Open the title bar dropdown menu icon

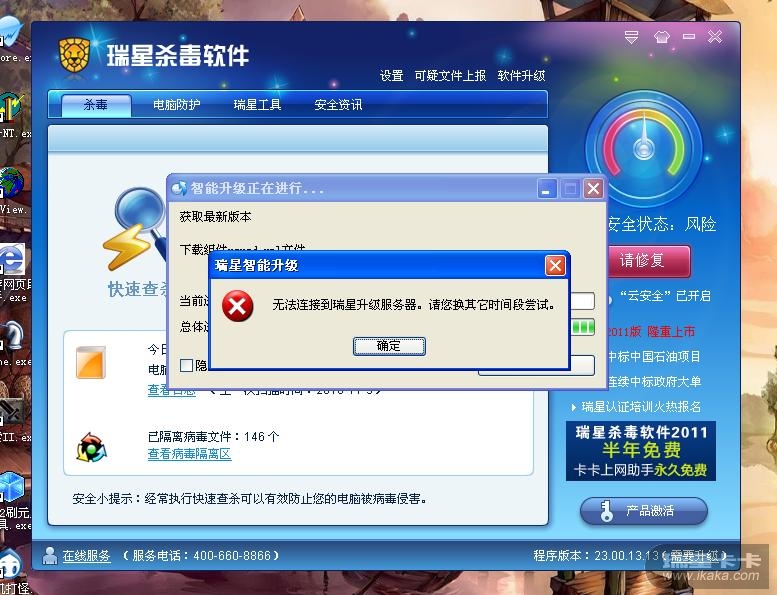pos(631,37)
